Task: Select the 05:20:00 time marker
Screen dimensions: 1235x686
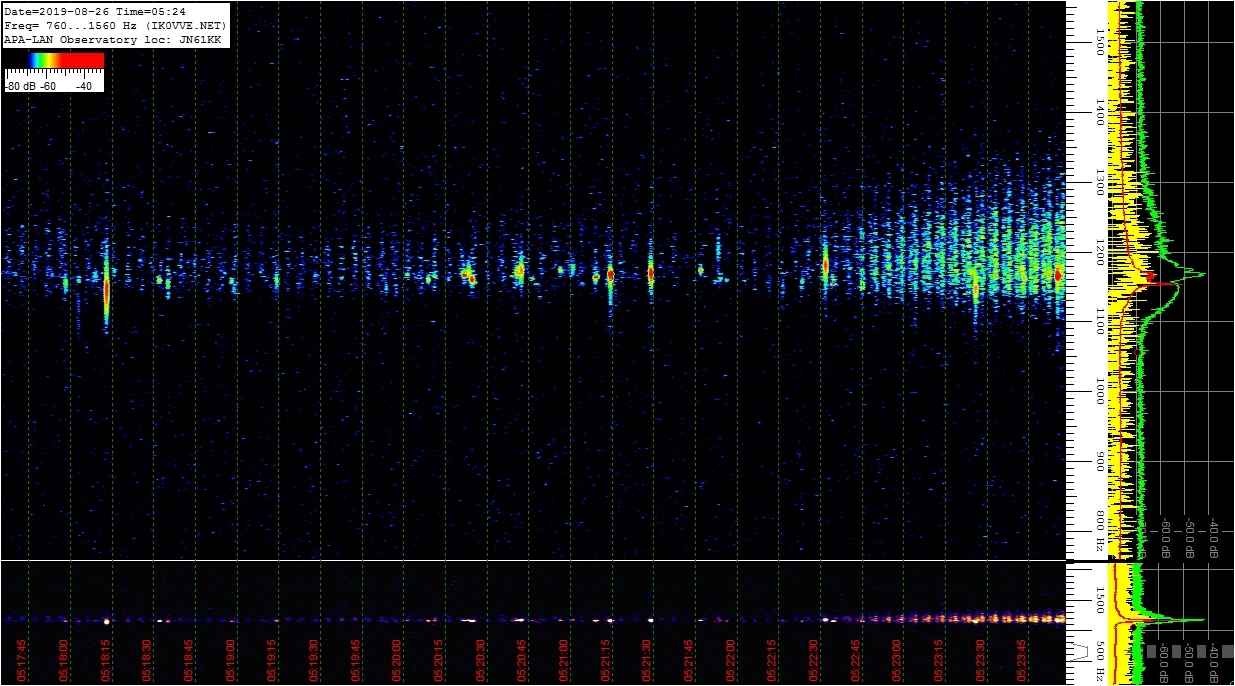Action: click(397, 660)
